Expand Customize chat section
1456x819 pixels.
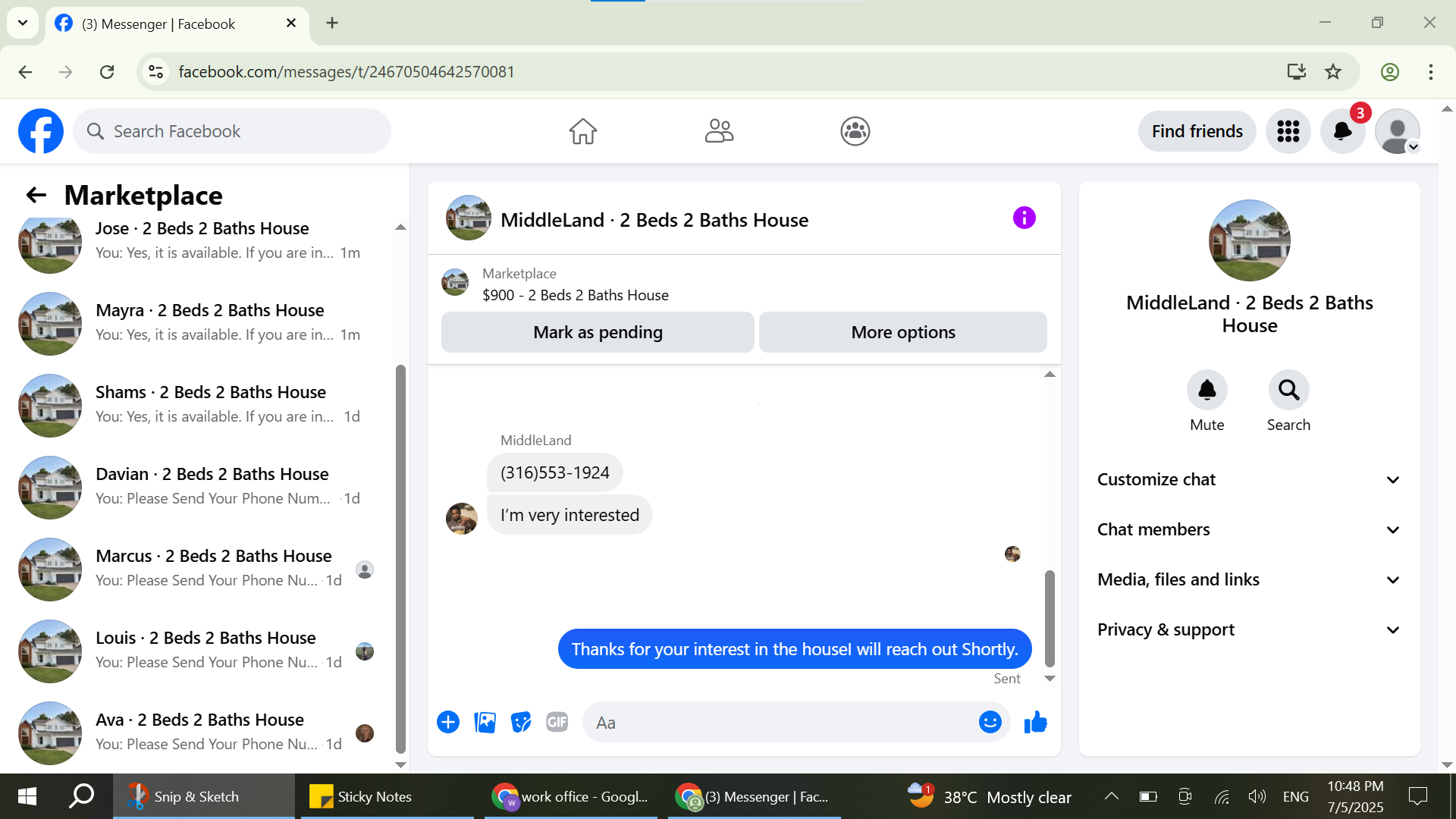coord(1249,479)
